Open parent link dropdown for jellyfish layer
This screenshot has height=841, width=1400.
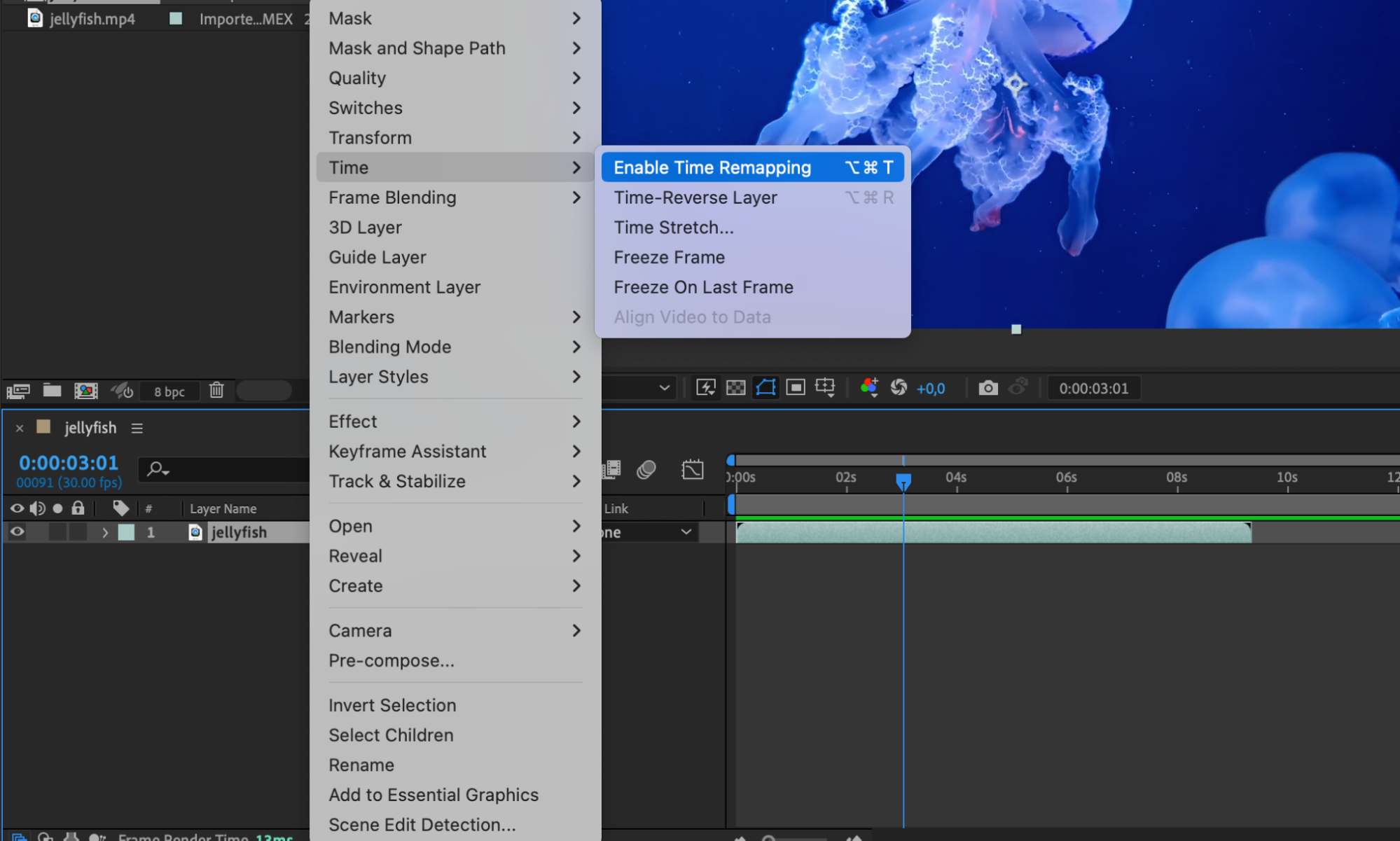point(686,532)
